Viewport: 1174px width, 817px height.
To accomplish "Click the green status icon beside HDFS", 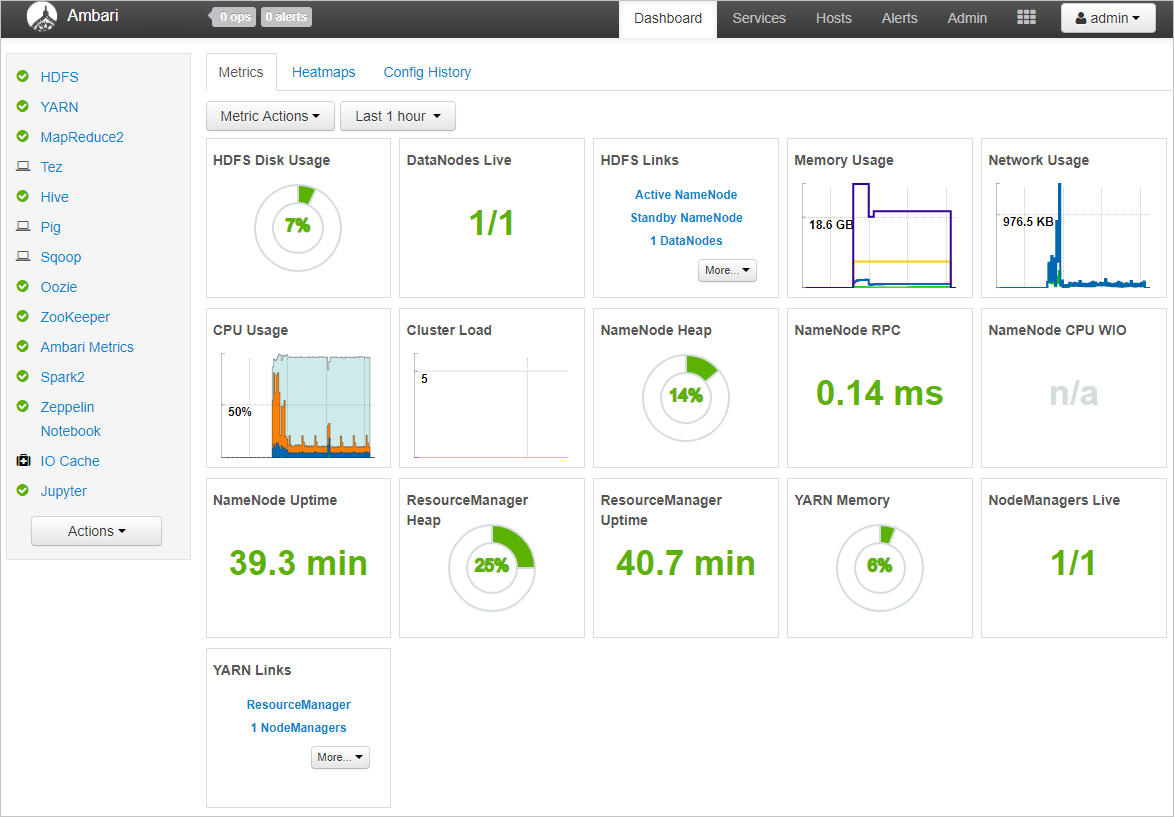I will click(22, 76).
